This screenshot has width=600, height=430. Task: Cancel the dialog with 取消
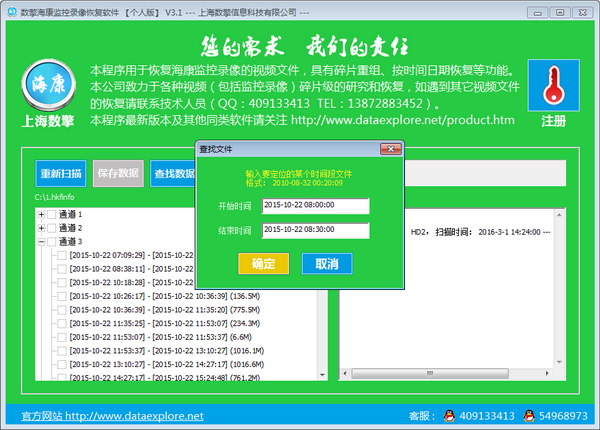point(327,264)
